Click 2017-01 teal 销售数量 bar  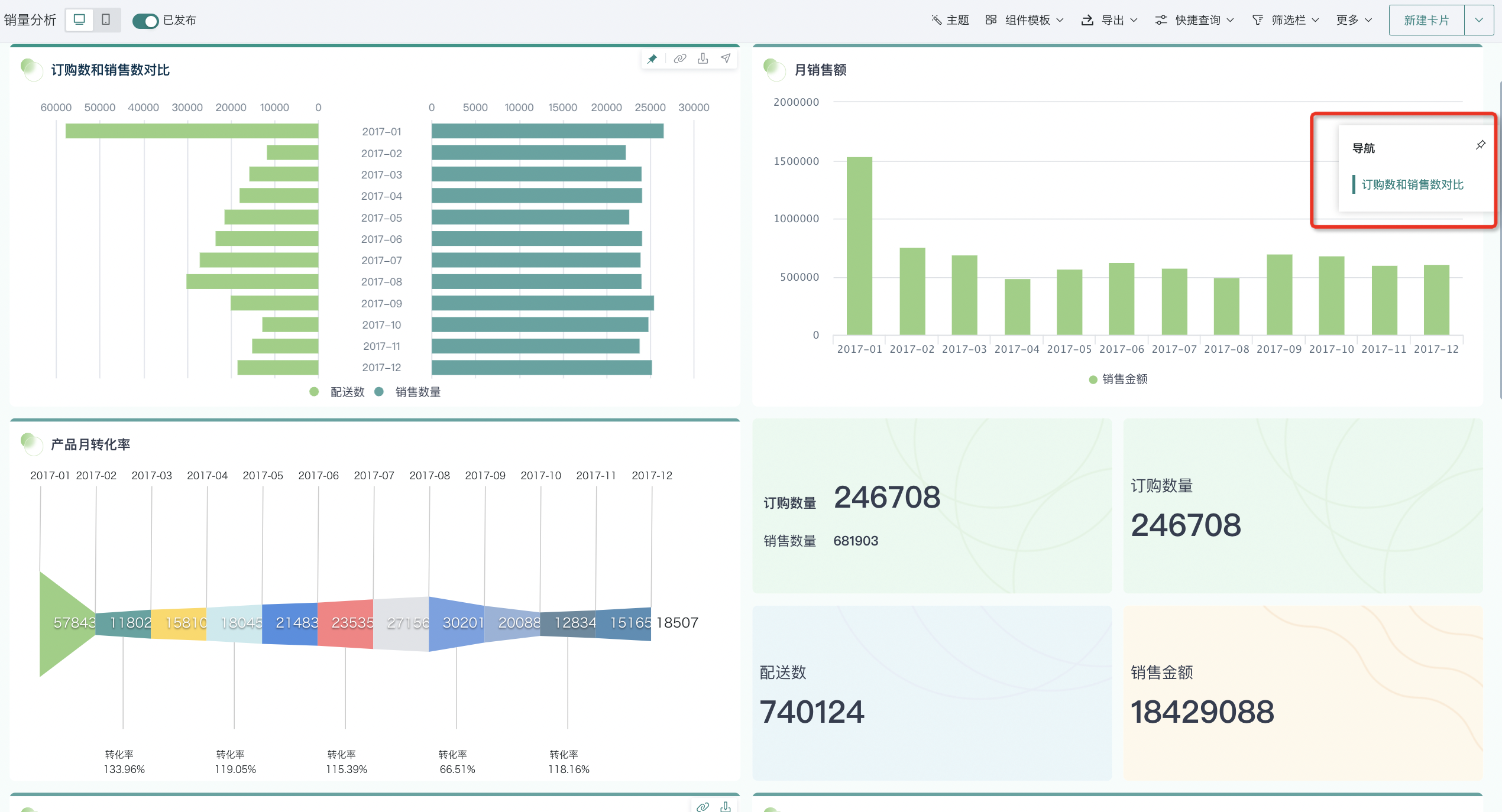[x=548, y=131]
